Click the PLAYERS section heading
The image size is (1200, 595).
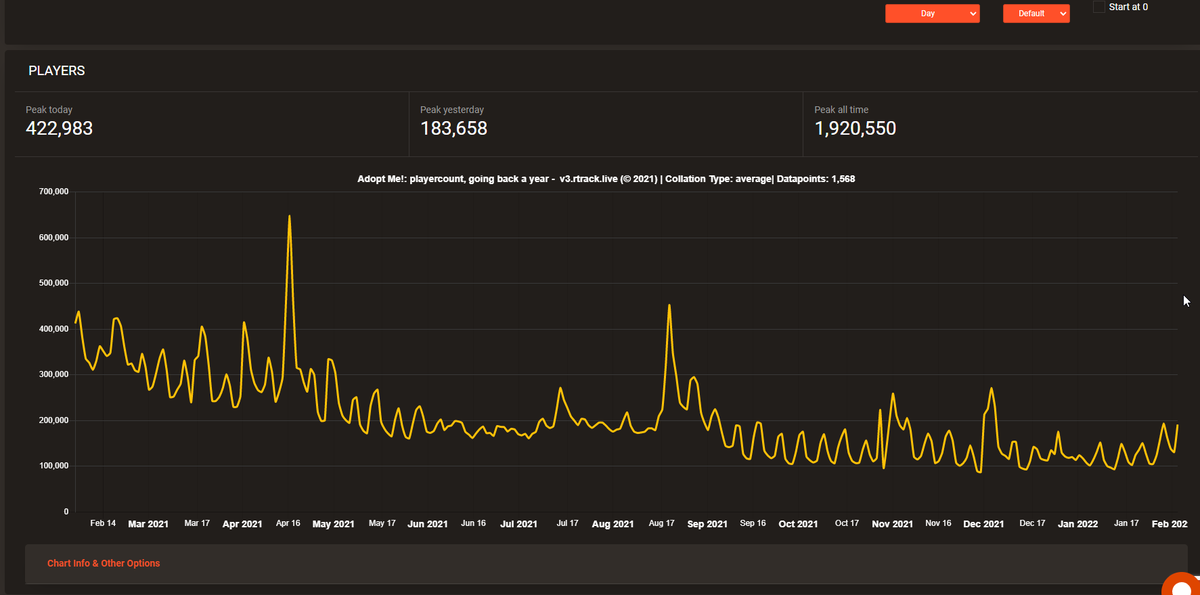(56, 71)
